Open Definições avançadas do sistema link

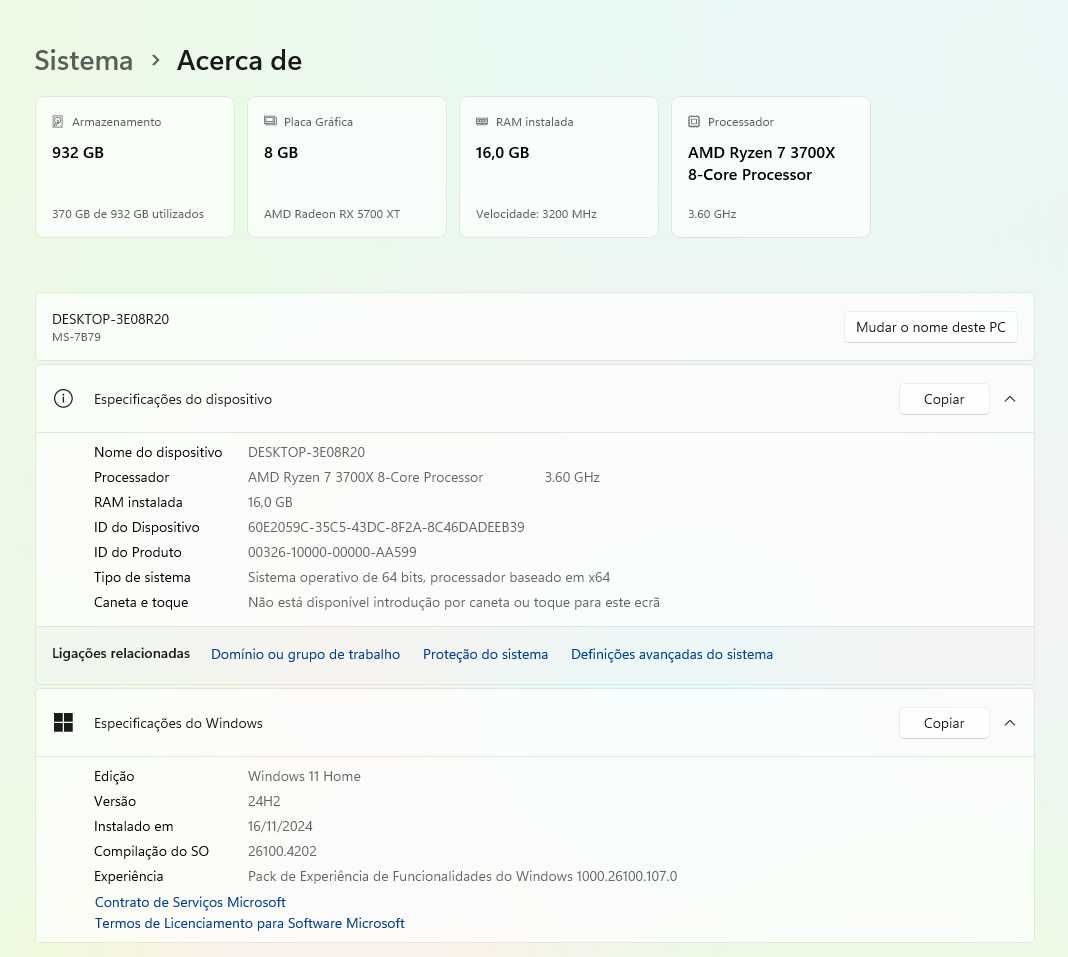(x=672, y=654)
